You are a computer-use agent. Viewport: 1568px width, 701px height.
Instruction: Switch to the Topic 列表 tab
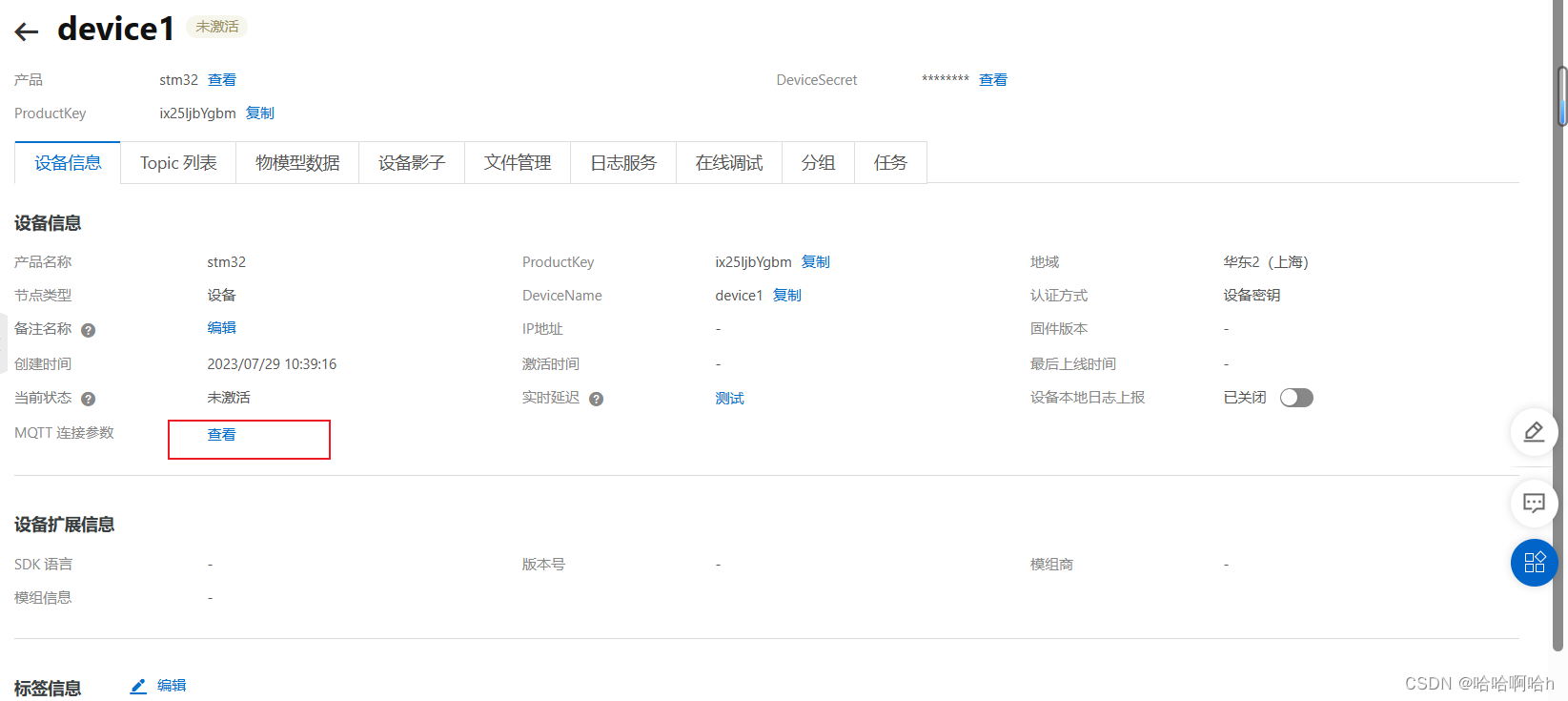pyautogui.click(x=178, y=163)
